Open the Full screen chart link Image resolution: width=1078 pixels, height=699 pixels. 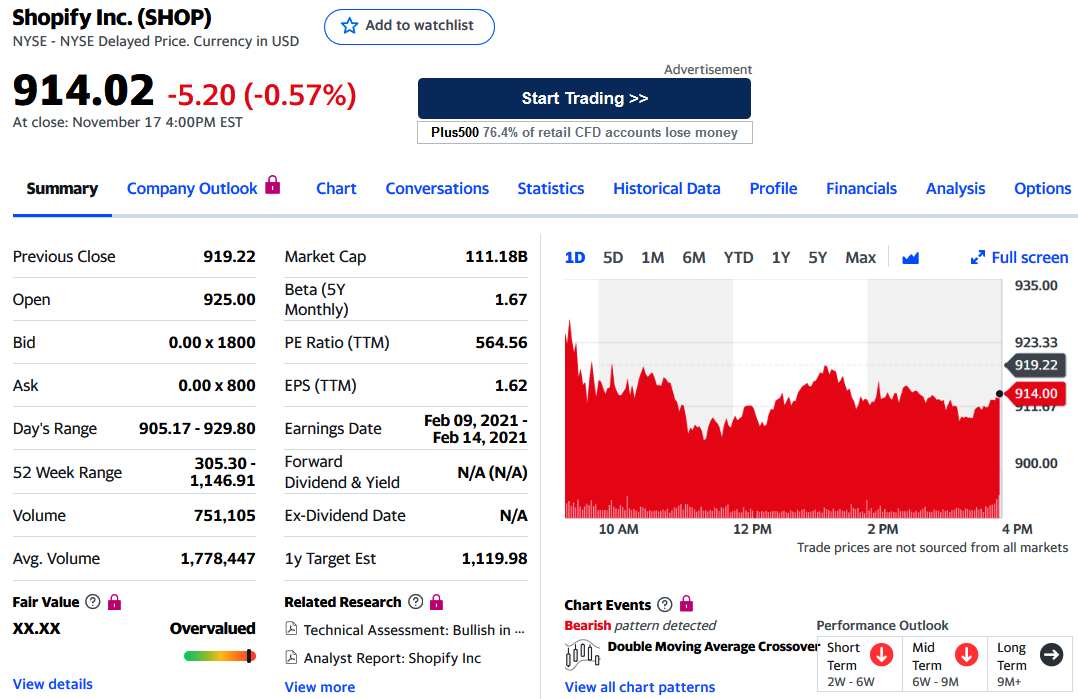tap(1020, 258)
